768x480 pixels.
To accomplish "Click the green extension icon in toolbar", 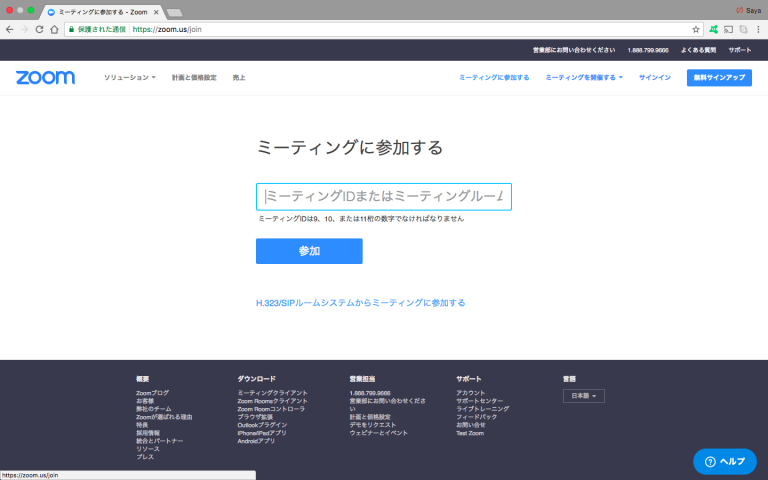I will click(714, 29).
